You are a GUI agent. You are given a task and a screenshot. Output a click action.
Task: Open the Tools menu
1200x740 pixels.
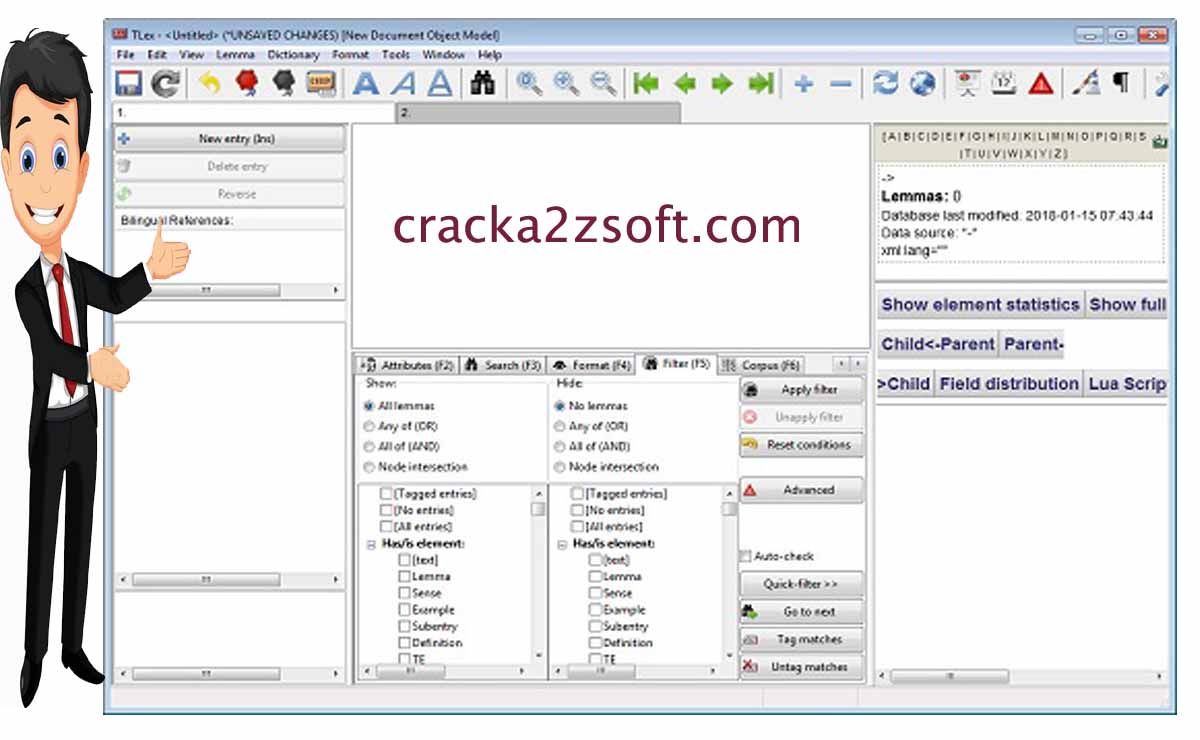396,55
